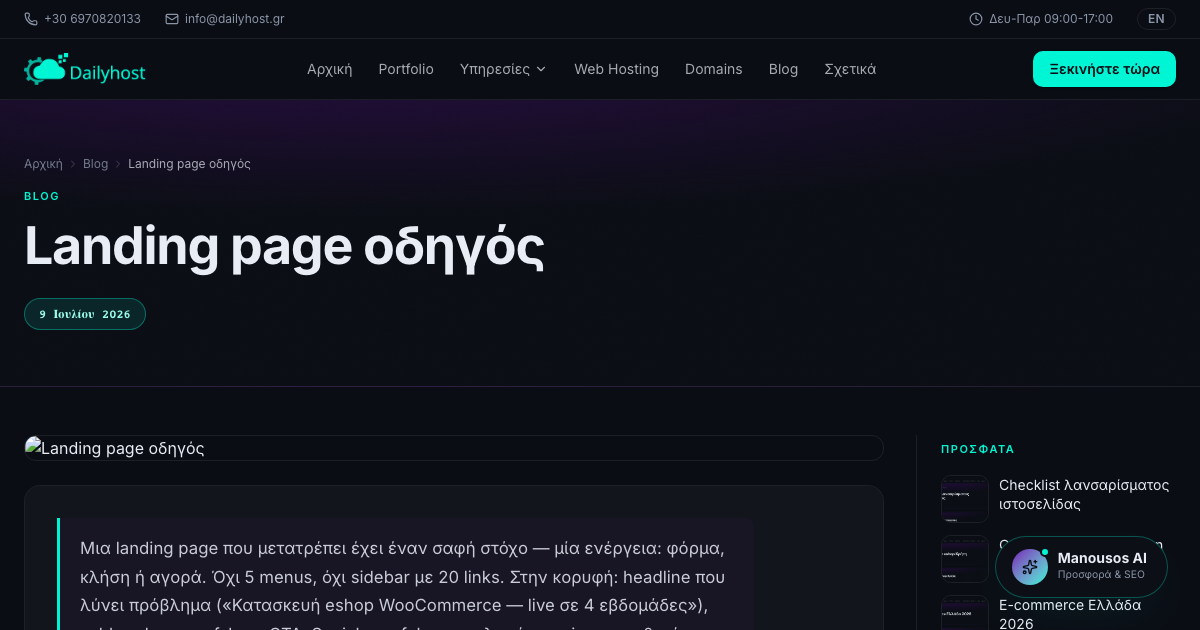Click the Landing page οδηγός breadcrumb text
This screenshot has width=1200, height=630.
click(x=189, y=163)
